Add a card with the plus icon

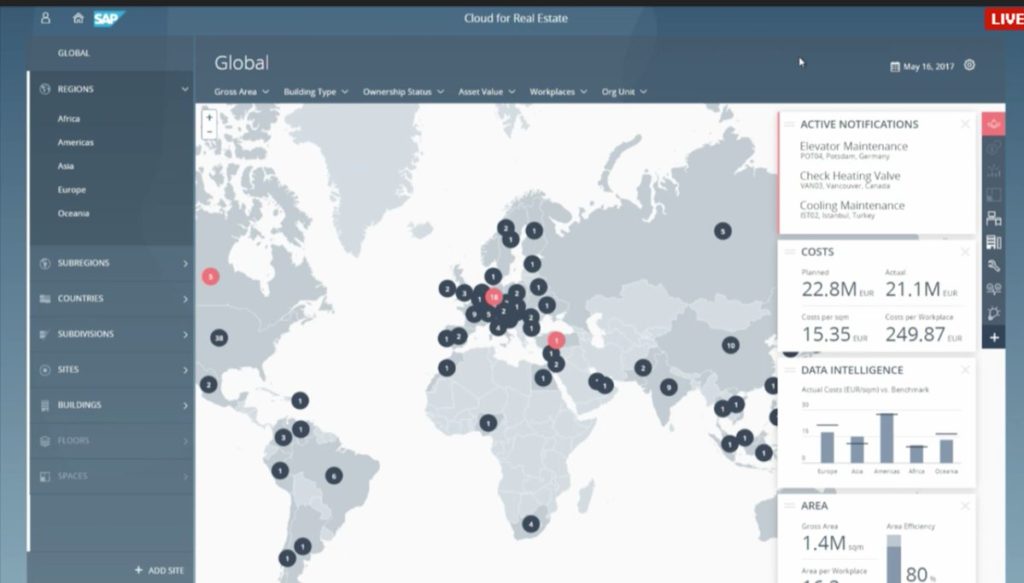pyautogui.click(x=993, y=337)
